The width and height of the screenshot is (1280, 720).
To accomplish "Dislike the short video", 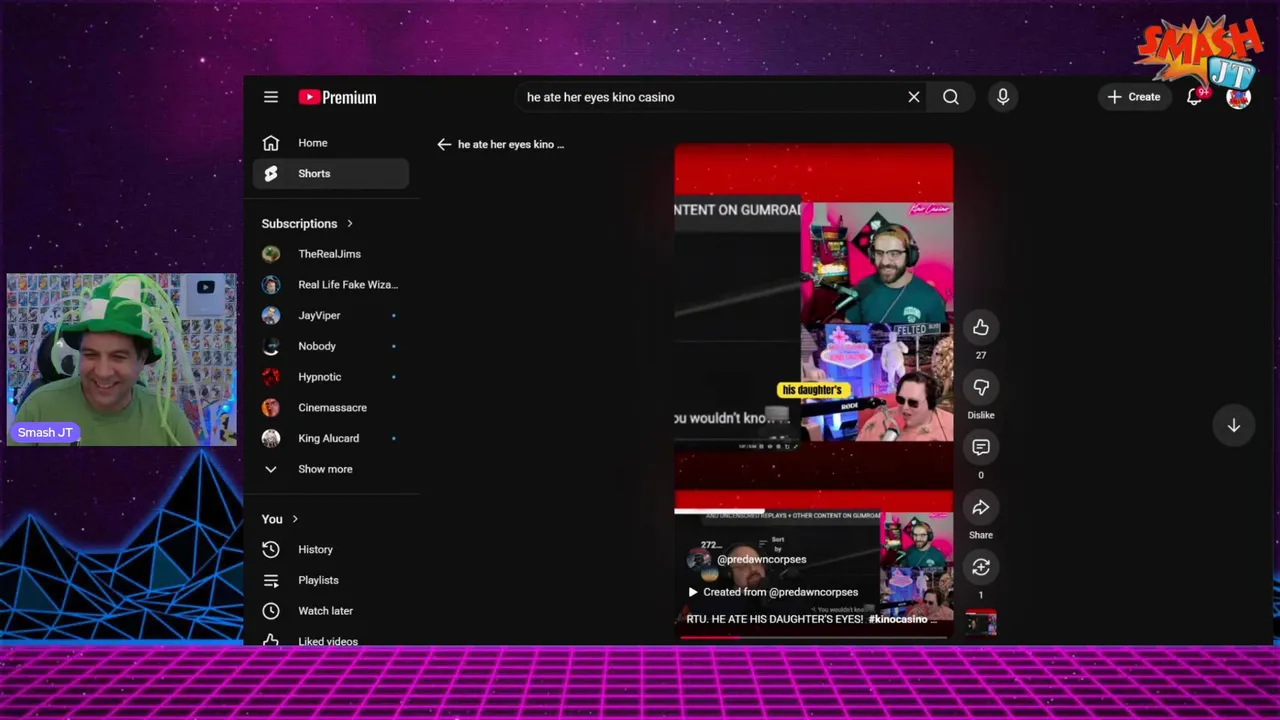I will click(x=981, y=388).
